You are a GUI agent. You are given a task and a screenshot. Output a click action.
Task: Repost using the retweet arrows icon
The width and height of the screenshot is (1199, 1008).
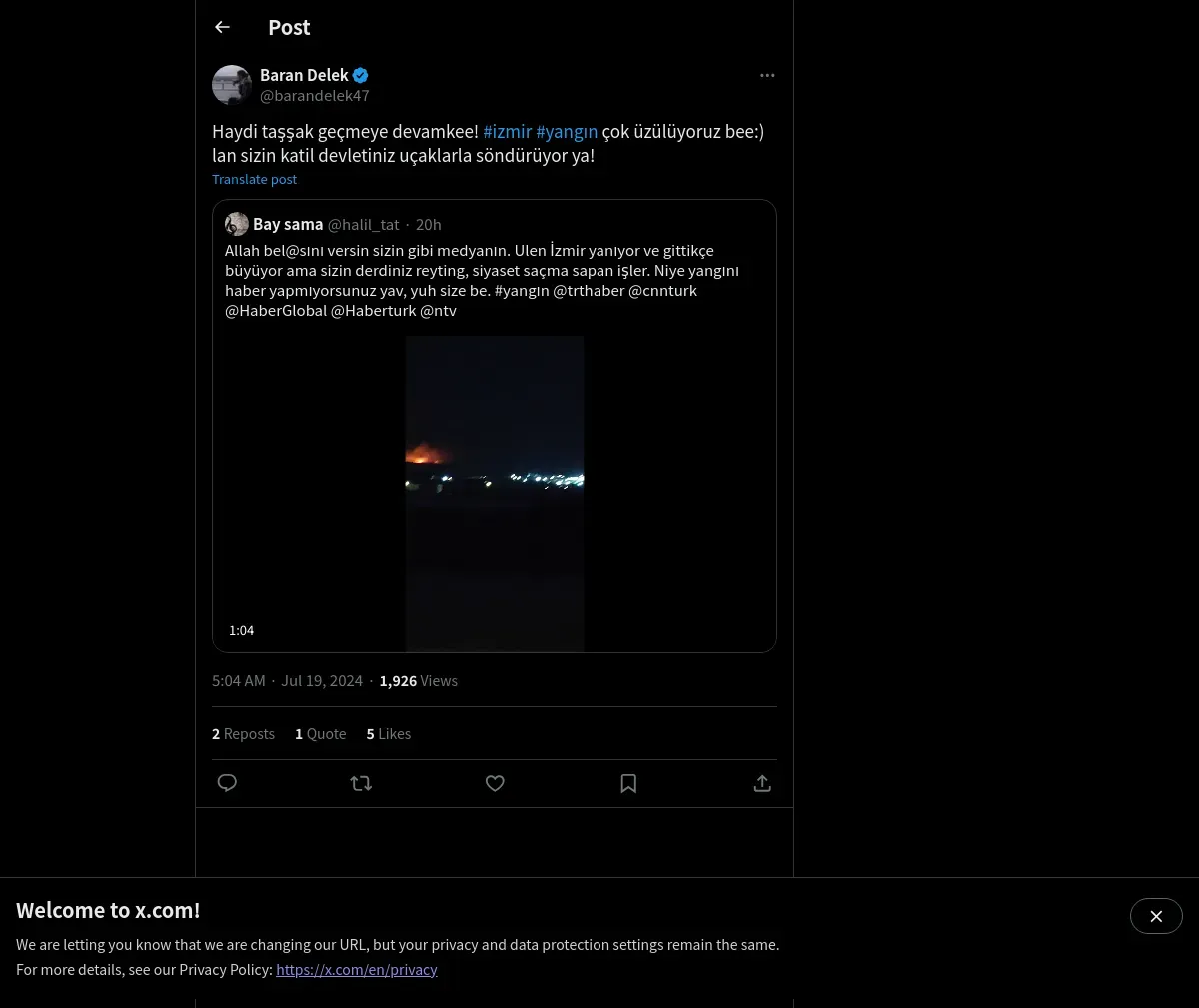361,783
